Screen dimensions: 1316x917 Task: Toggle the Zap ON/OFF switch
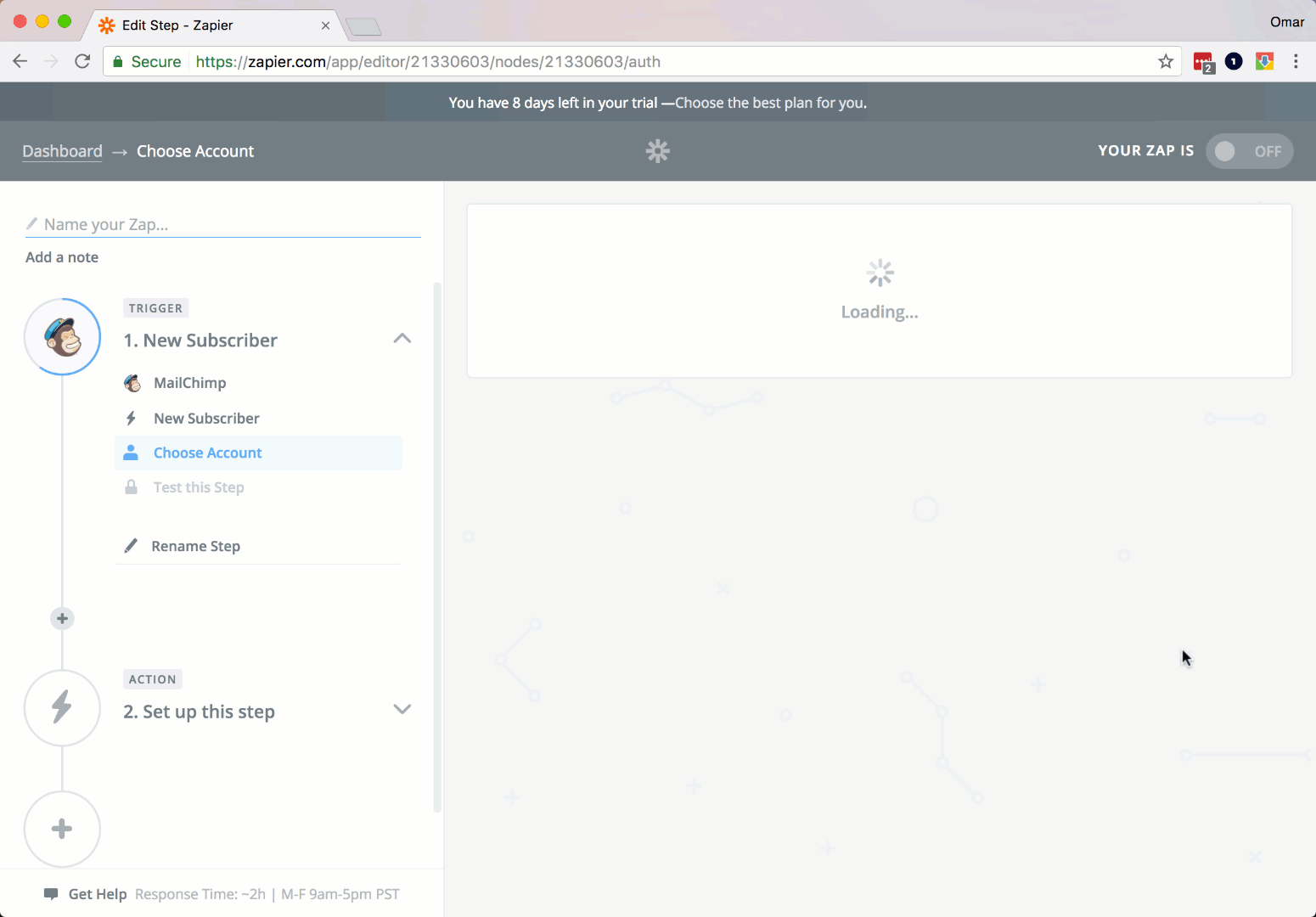tap(1249, 151)
